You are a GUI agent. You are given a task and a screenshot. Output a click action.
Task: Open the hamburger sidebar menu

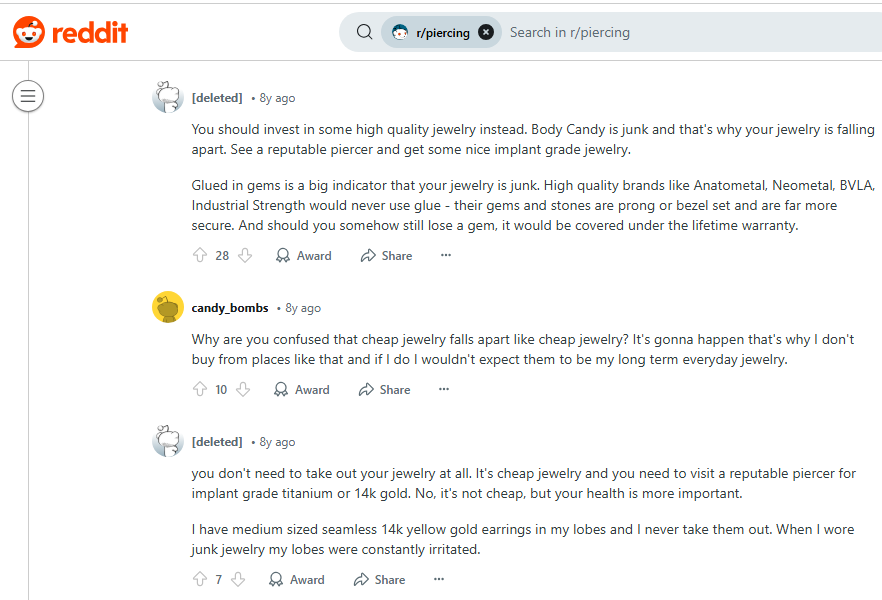point(28,96)
